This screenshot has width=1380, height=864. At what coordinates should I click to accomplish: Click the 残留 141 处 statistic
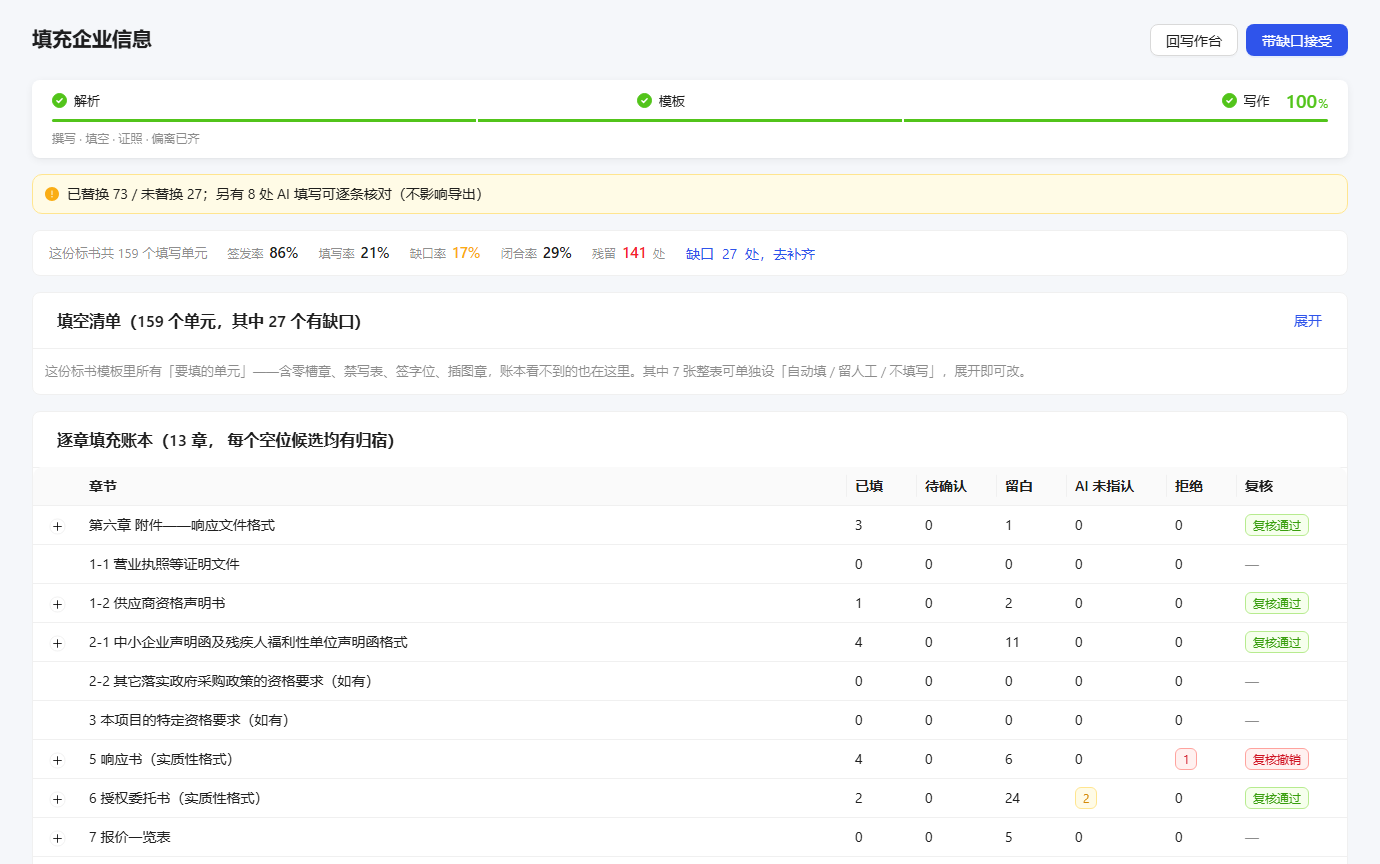click(x=628, y=253)
